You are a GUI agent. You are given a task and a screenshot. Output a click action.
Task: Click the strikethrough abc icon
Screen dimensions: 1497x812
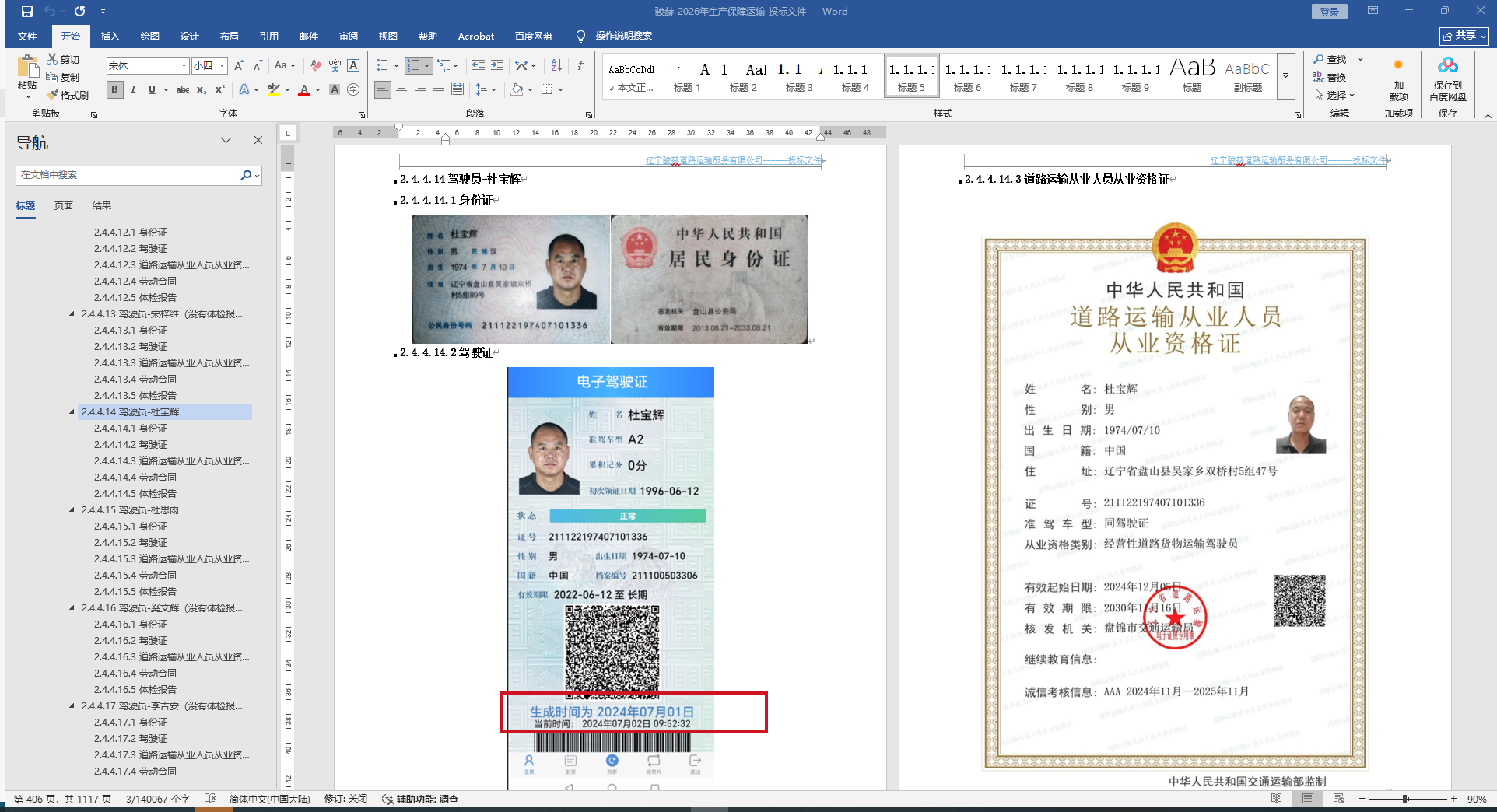(x=182, y=90)
